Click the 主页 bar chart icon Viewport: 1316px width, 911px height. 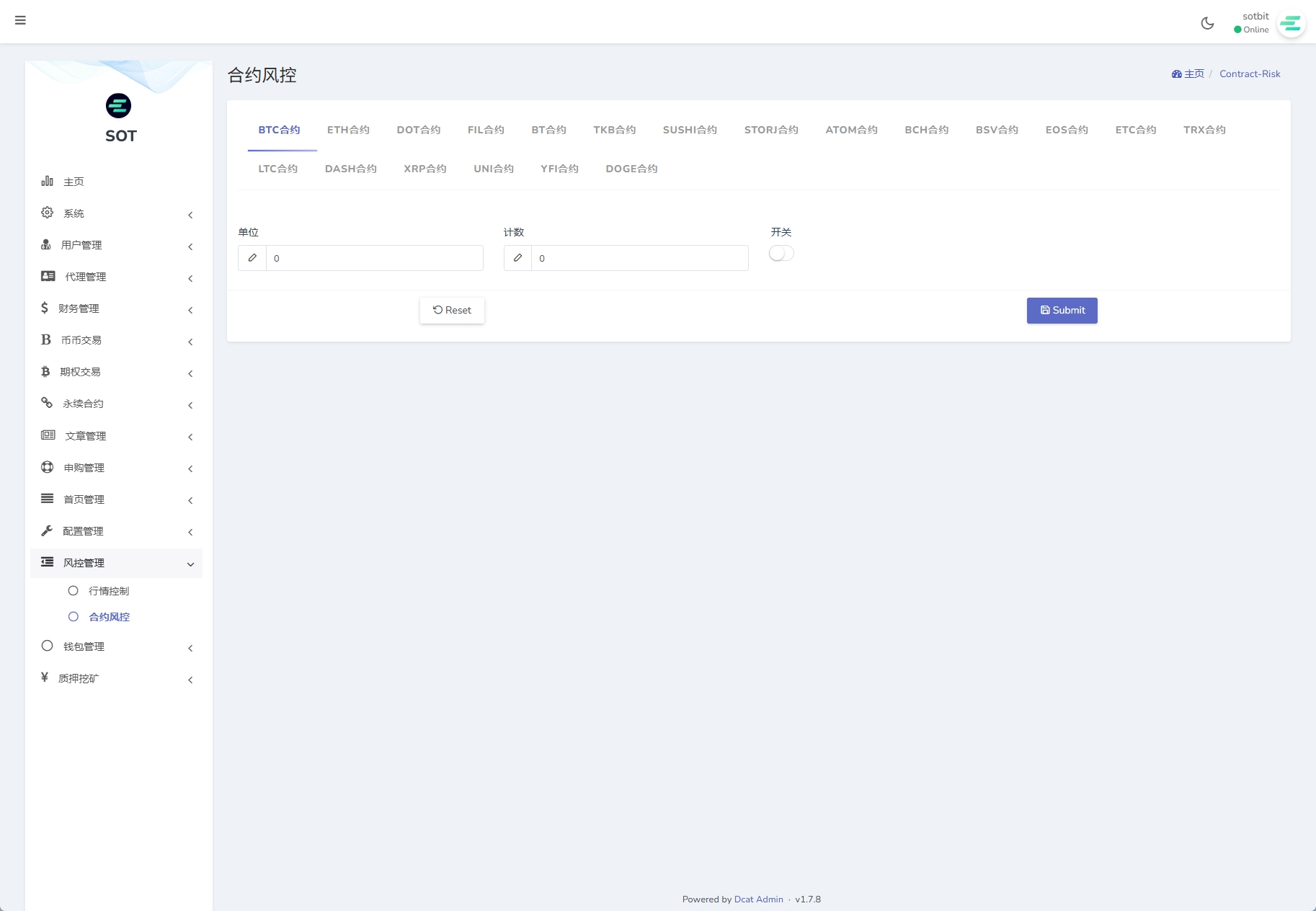tap(48, 181)
